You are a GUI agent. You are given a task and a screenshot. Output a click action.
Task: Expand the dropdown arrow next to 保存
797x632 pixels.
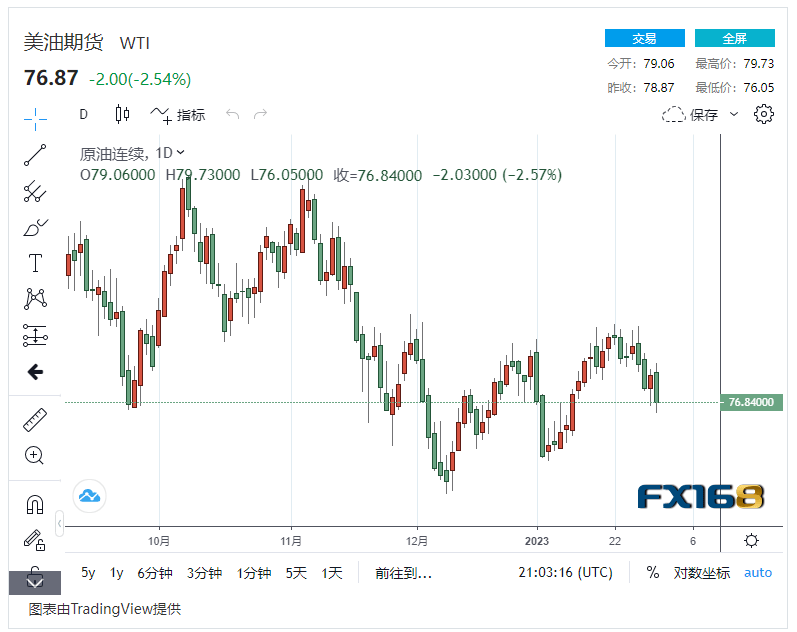pos(734,114)
